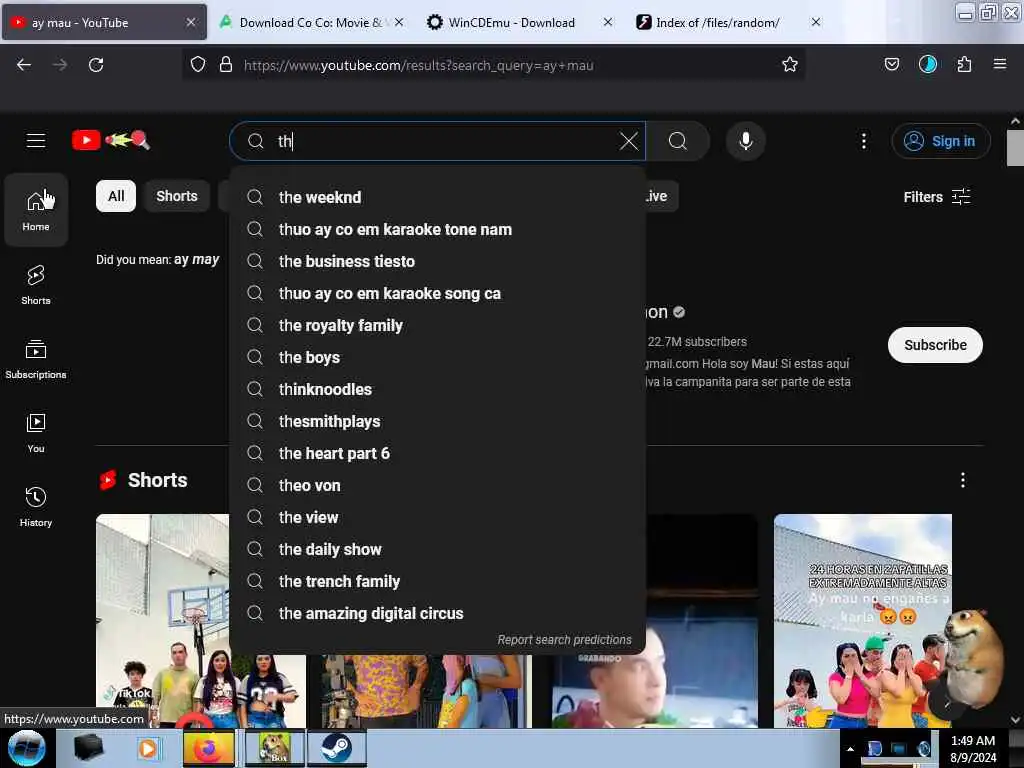
Task: Open media player from the taskbar
Action: coord(148,748)
